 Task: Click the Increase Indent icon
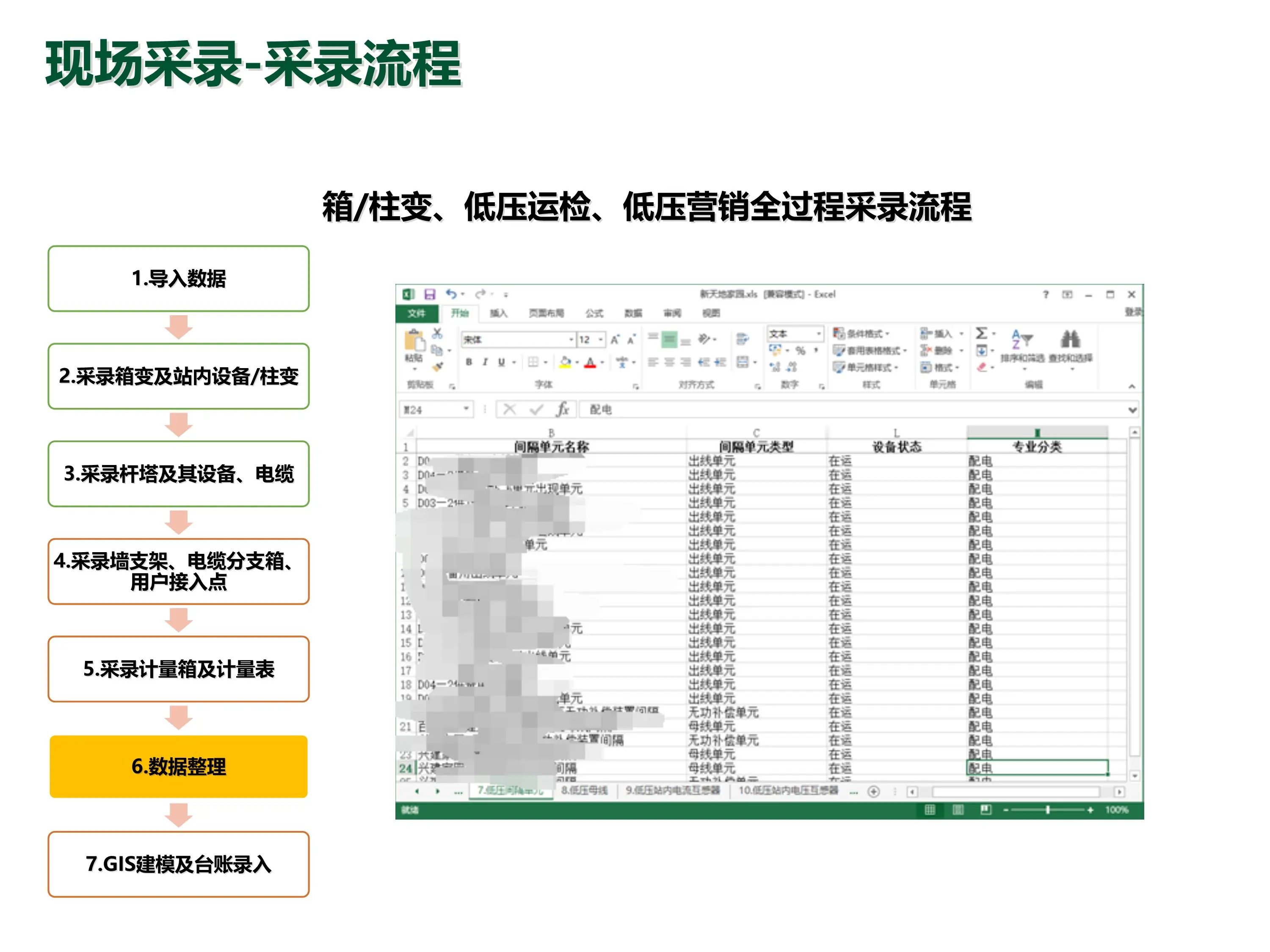tap(720, 362)
